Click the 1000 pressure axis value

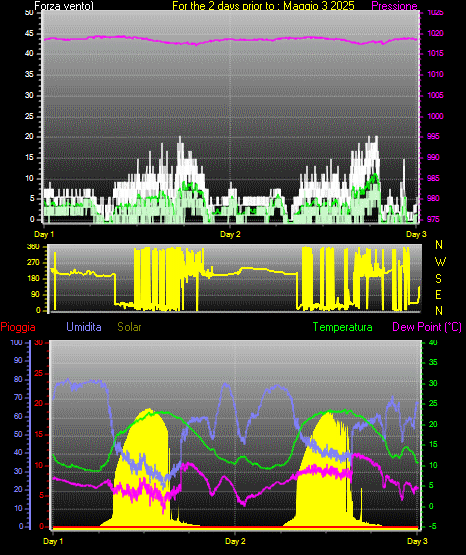coord(435,116)
